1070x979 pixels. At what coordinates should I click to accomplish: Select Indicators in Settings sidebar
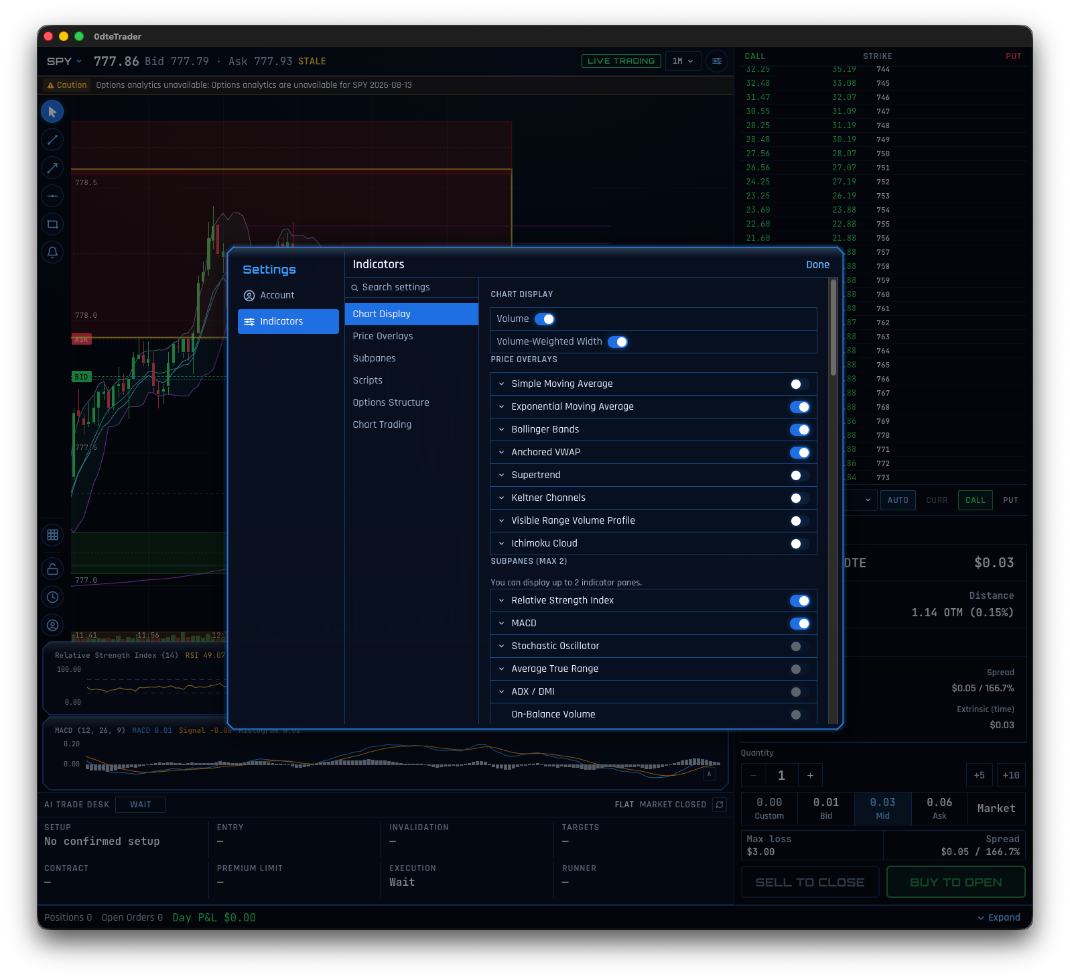pyautogui.click(x=288, y=321)
